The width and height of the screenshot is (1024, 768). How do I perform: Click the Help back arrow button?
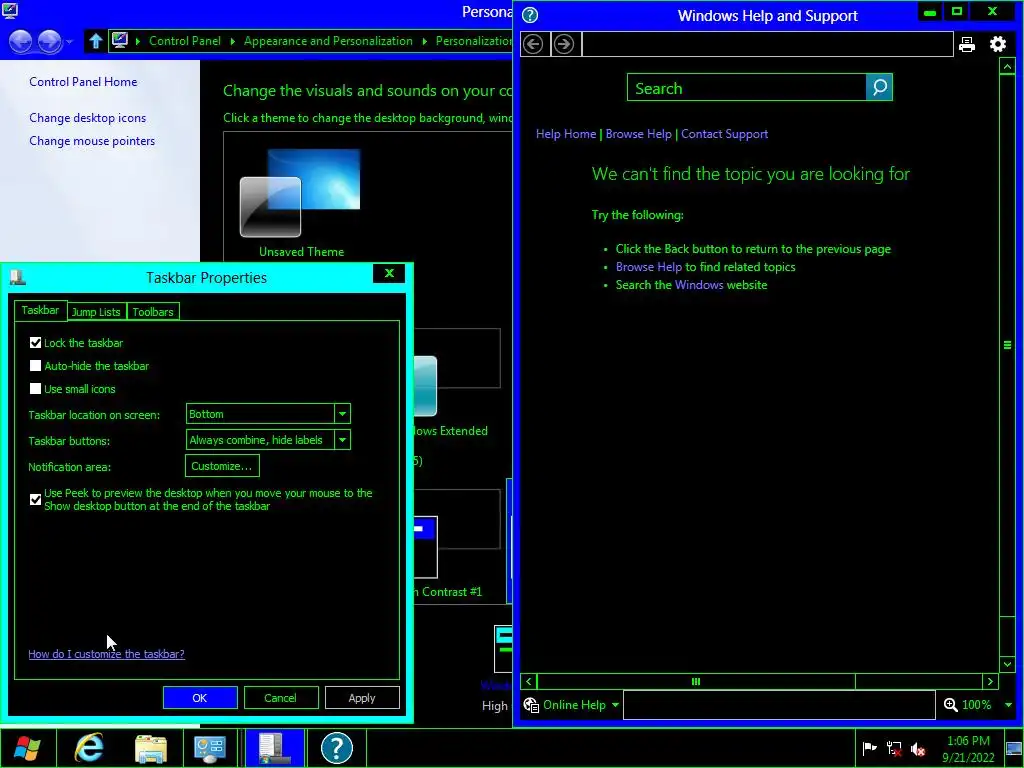pyautogui.click(x=534, y=44)
